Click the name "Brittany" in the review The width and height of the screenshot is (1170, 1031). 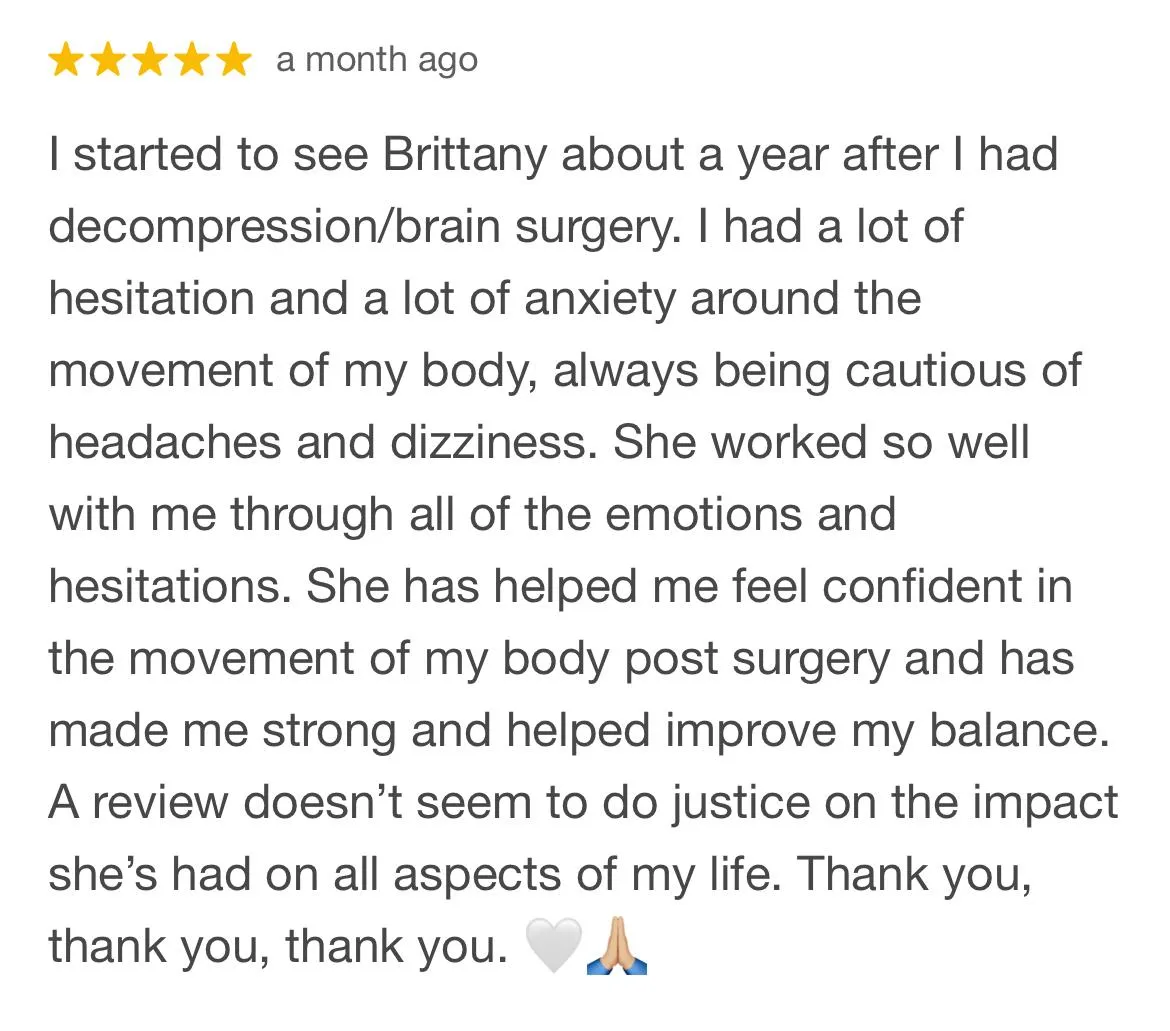tap(464, 156)
